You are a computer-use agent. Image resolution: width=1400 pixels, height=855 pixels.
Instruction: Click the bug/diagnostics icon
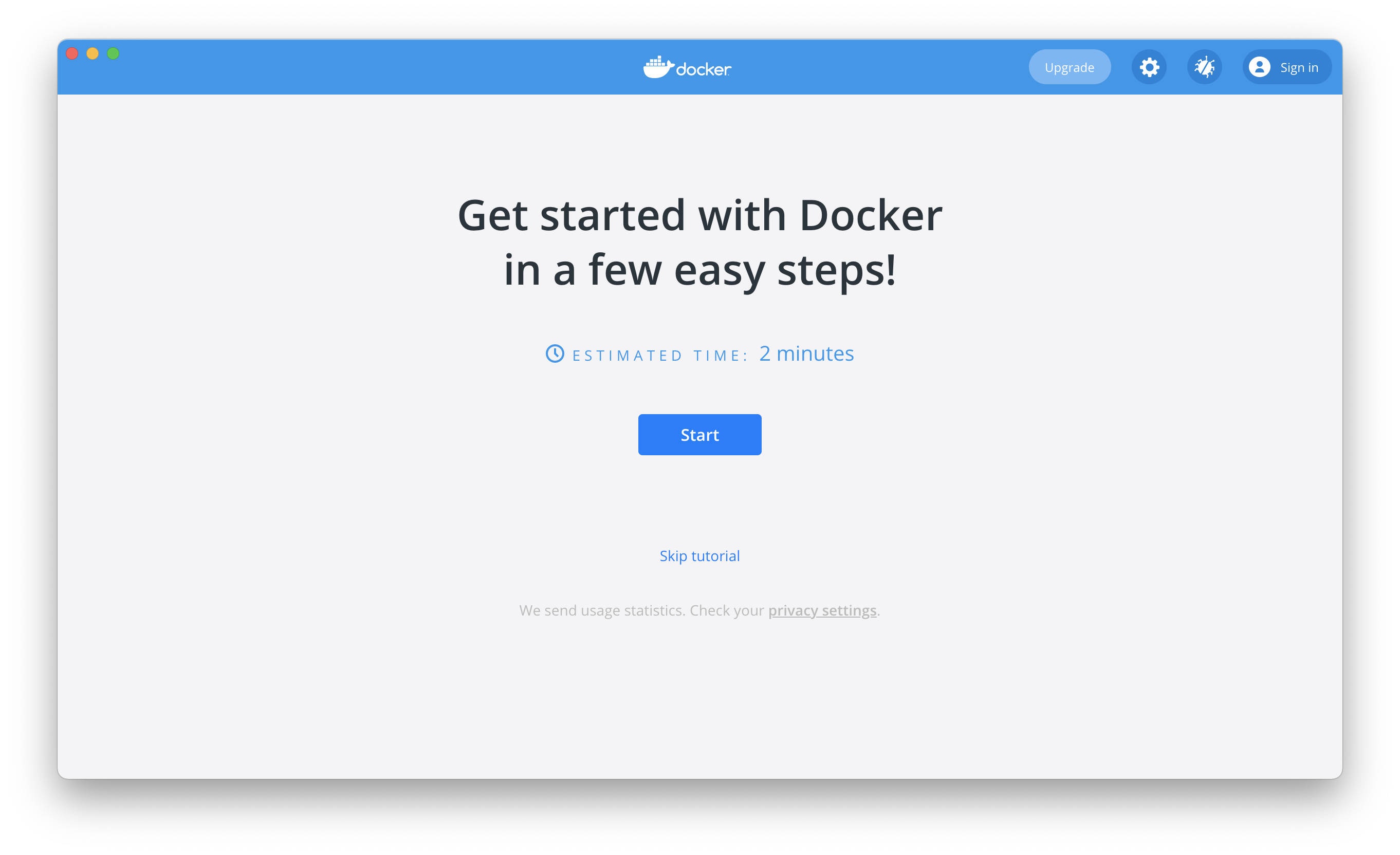[x=1205, y=67]
